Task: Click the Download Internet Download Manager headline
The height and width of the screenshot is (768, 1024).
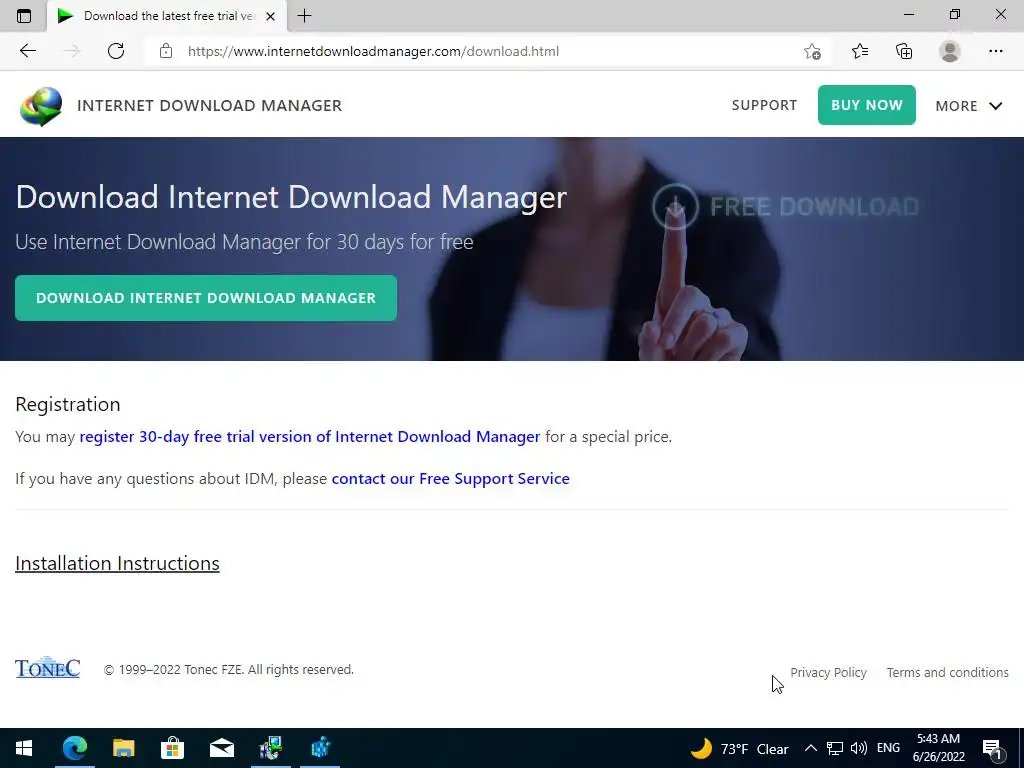Action: (x=291, y=197)
